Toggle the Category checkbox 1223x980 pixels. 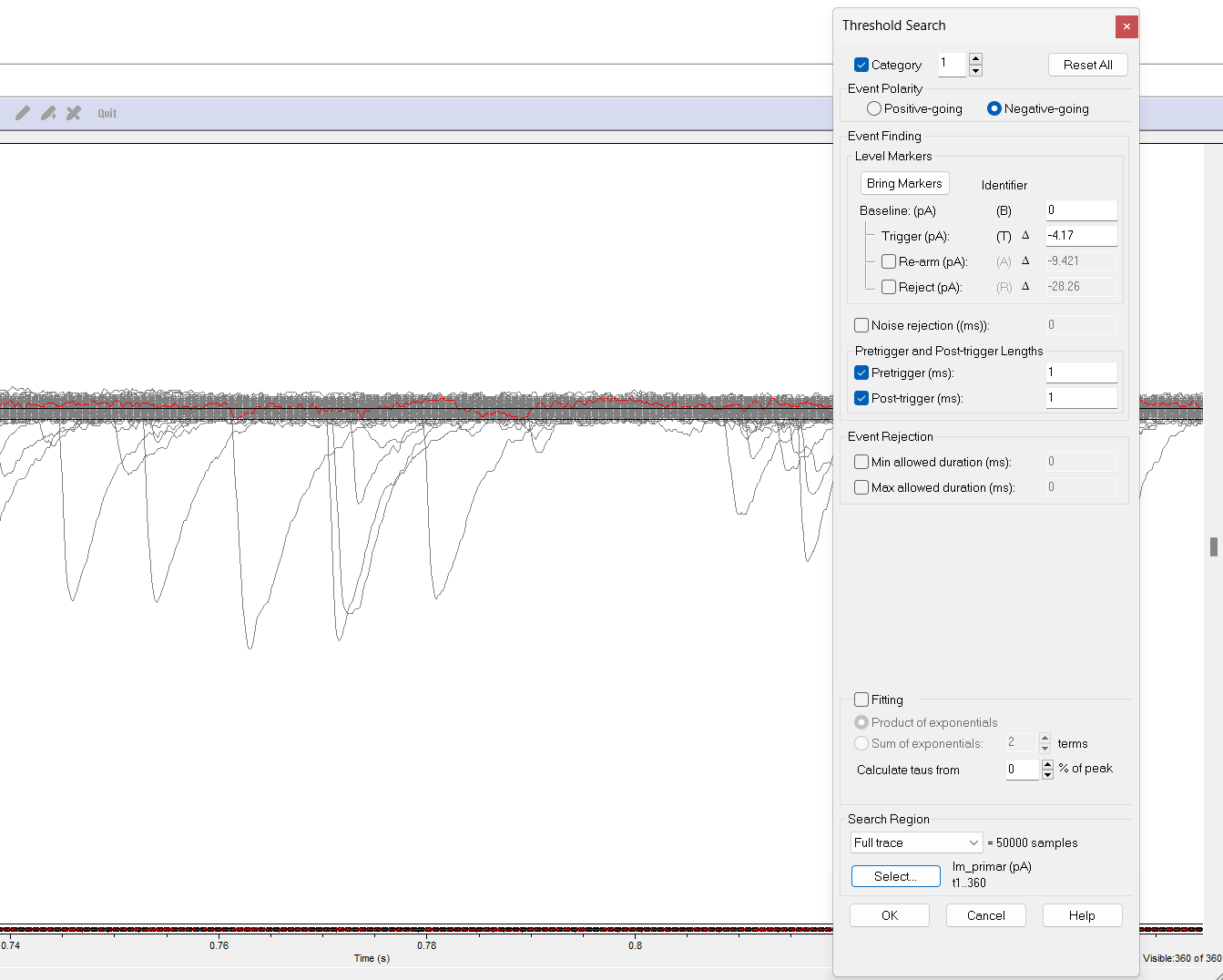click(861, 65)
